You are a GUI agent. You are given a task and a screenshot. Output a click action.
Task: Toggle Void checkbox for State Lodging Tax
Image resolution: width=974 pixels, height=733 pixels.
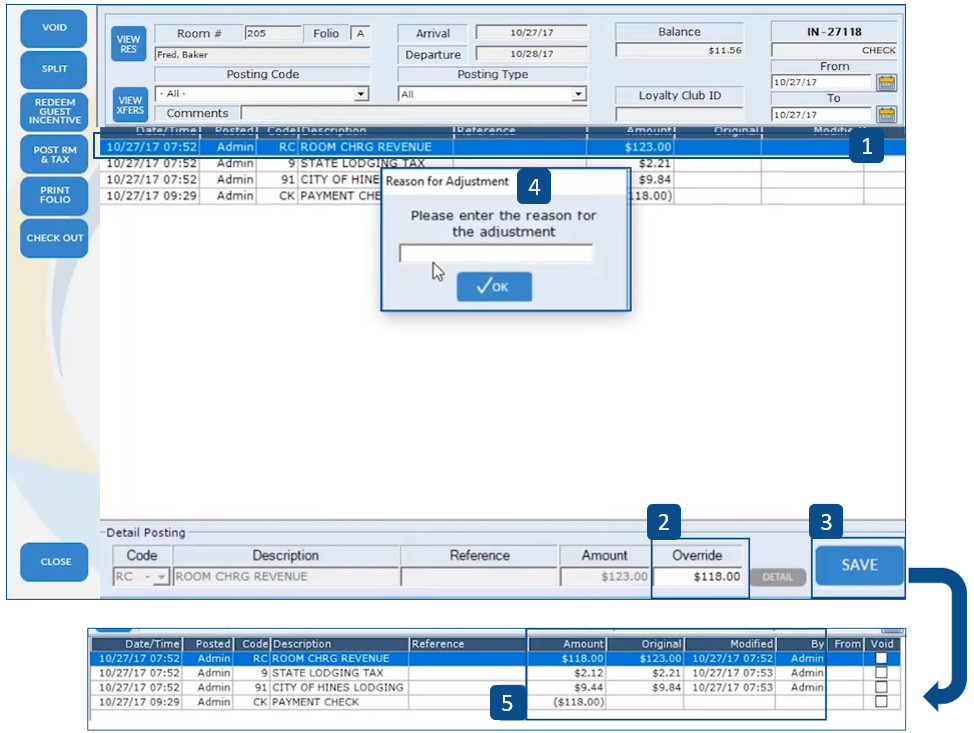(881, 673)
